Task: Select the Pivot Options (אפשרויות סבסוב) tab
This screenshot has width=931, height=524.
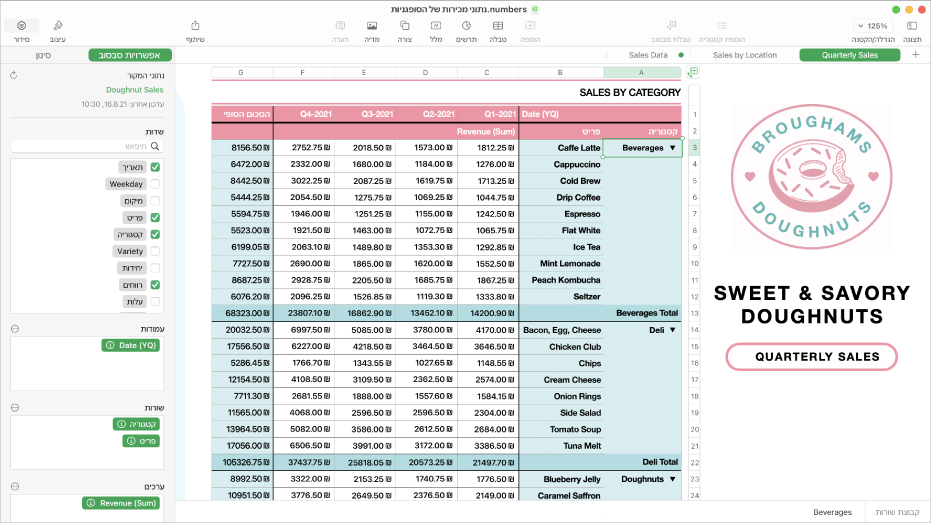Action: 130,55
